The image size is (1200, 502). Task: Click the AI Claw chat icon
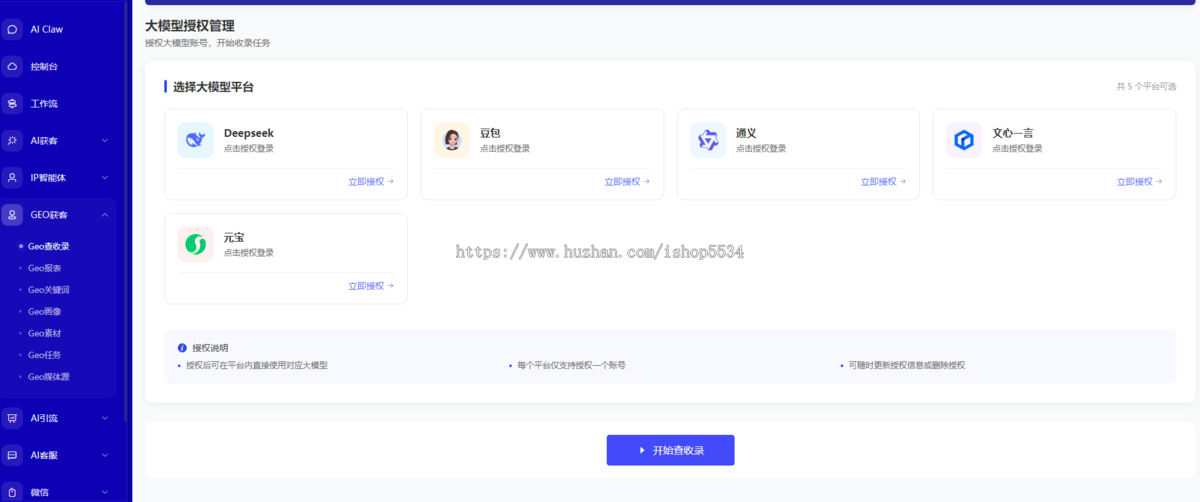point(12,29)
